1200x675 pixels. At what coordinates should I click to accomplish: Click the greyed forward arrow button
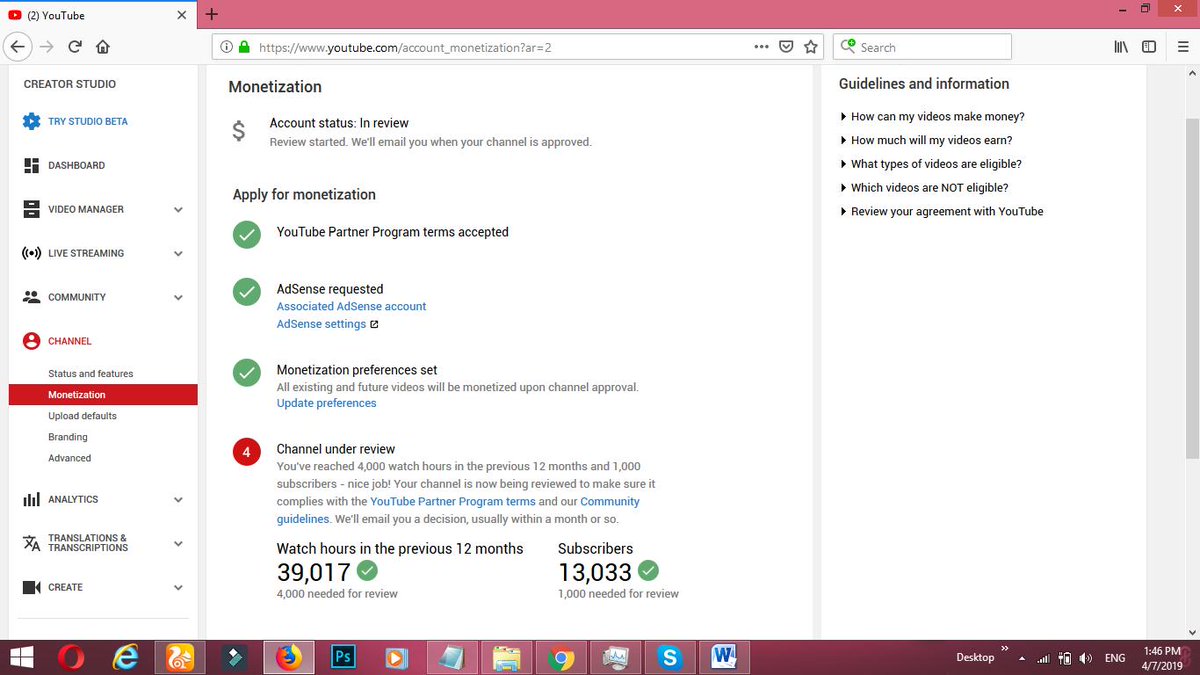47,47
